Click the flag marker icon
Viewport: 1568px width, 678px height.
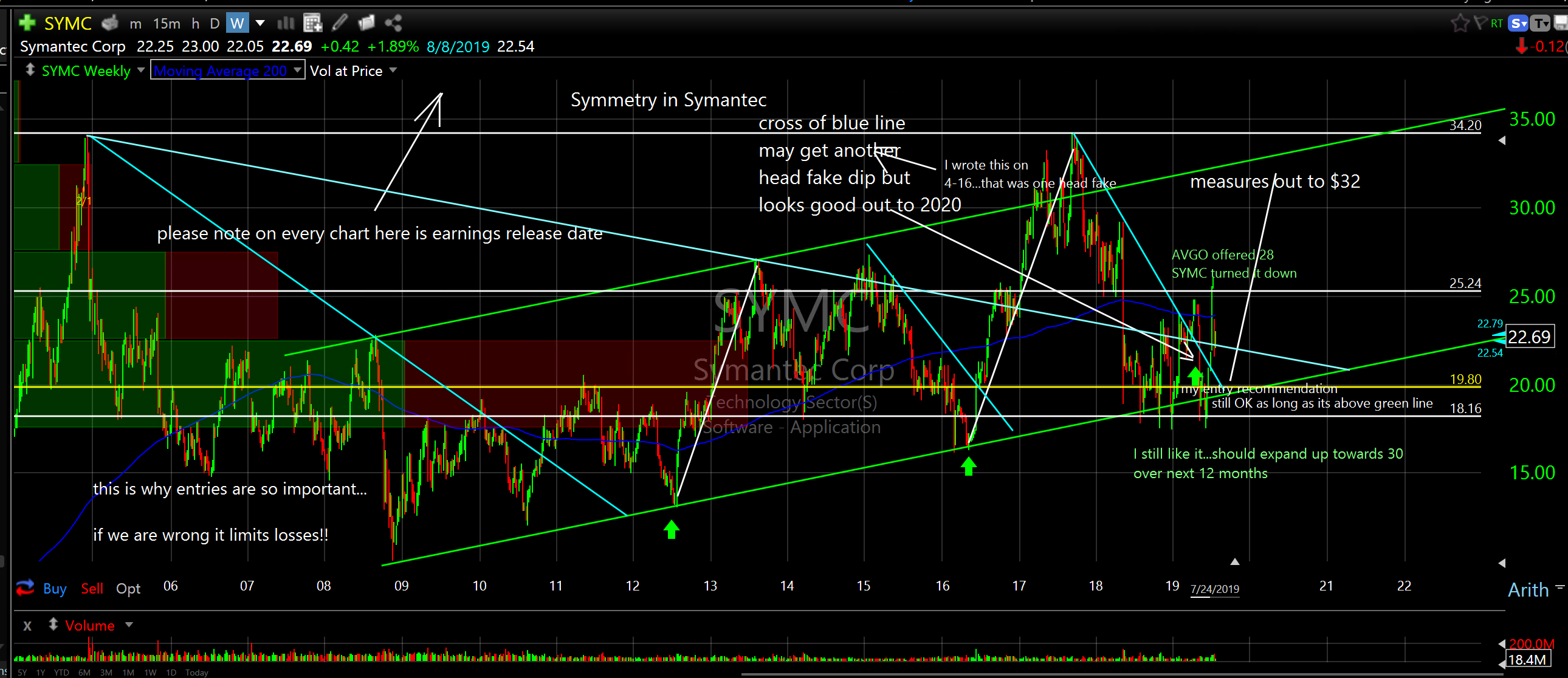pos(1480,23)
